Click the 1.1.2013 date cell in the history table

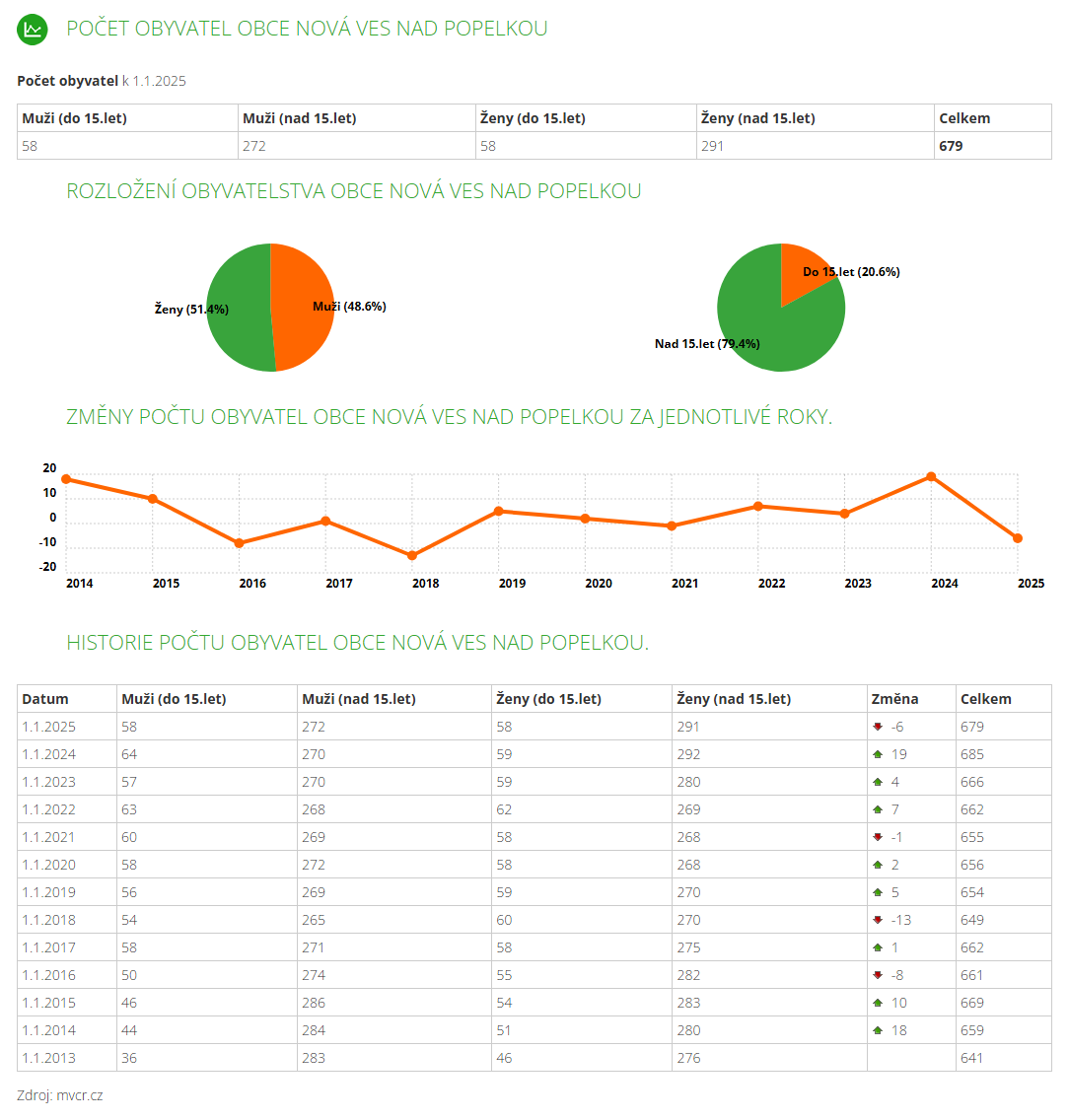click(49, 1058)
